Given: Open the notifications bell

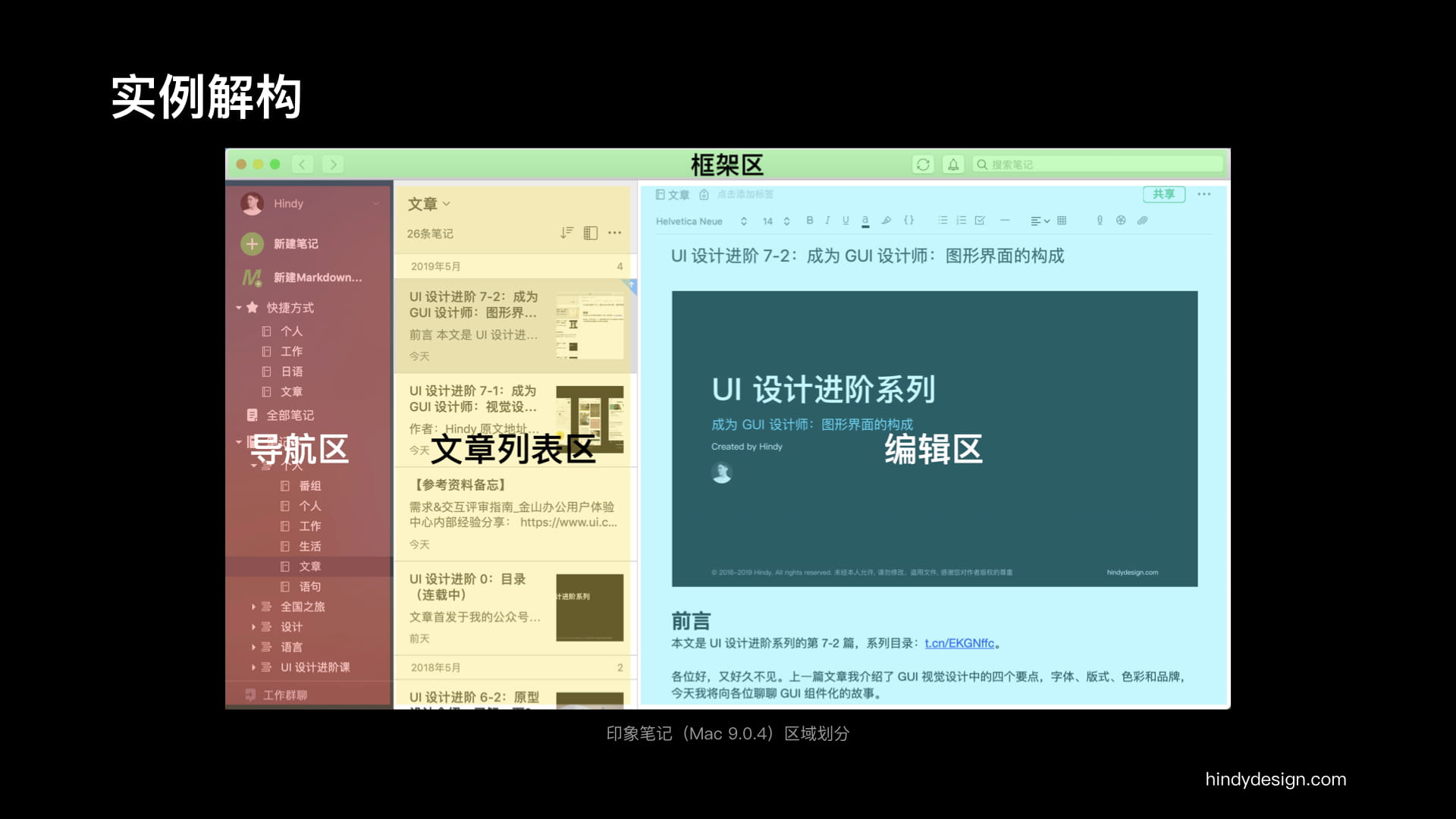Looking at the screenshot, I should (953, 165).
